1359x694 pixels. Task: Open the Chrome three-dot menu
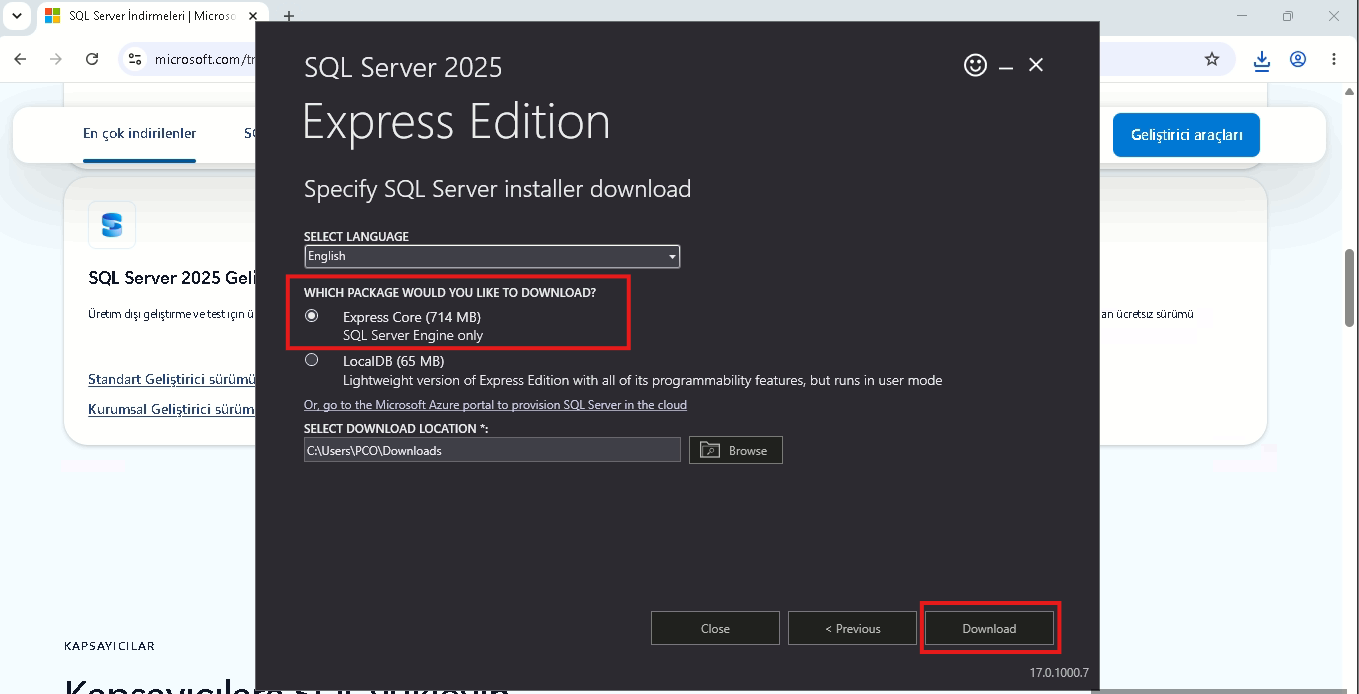(1334, 59)
